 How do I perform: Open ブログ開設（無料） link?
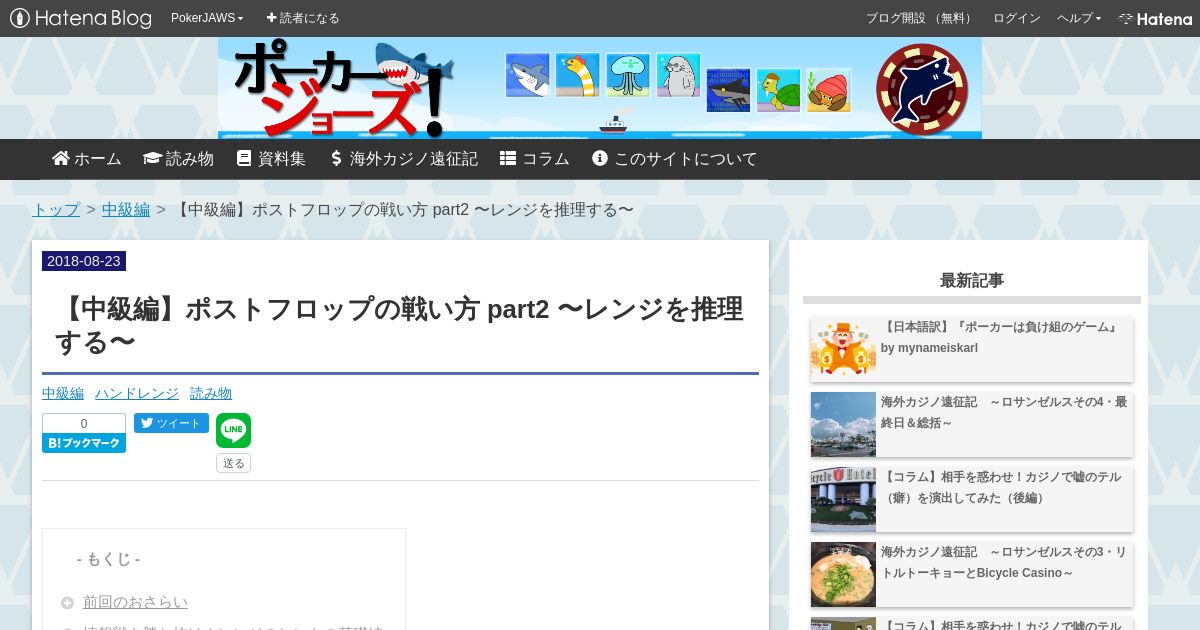[921, 18]
